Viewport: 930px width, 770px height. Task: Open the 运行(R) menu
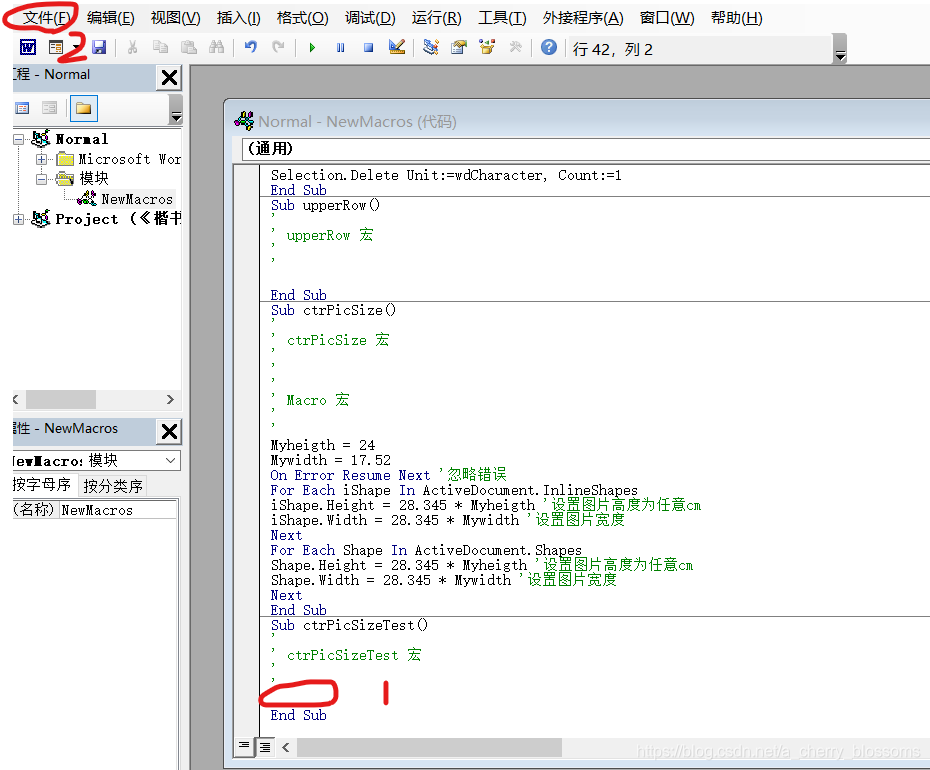437,18
